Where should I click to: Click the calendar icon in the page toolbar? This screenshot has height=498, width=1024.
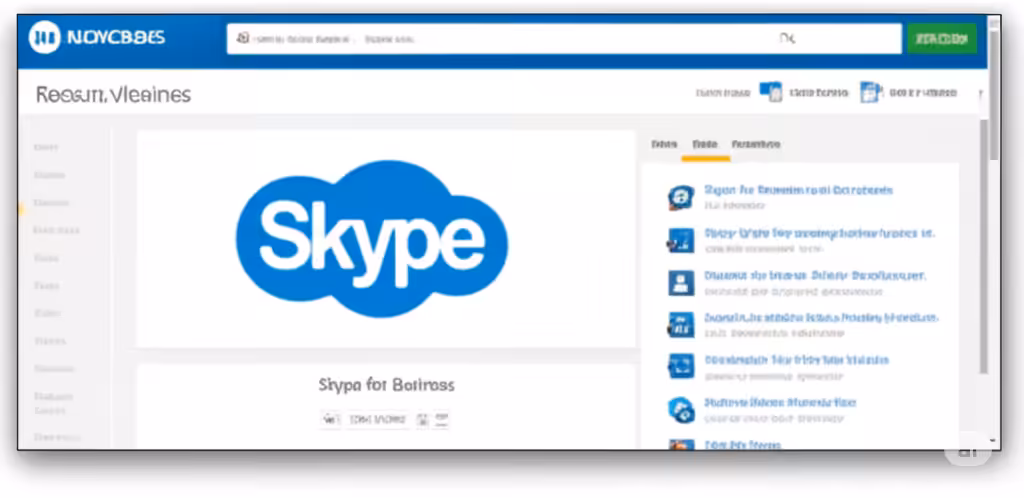[x=871, y=93]
